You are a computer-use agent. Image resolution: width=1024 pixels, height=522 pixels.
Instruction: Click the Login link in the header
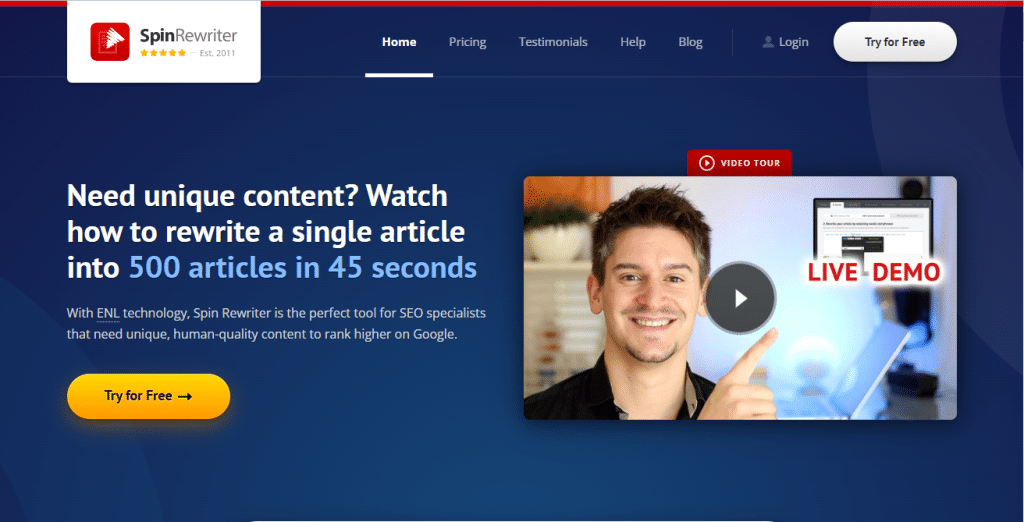point(794,42)
